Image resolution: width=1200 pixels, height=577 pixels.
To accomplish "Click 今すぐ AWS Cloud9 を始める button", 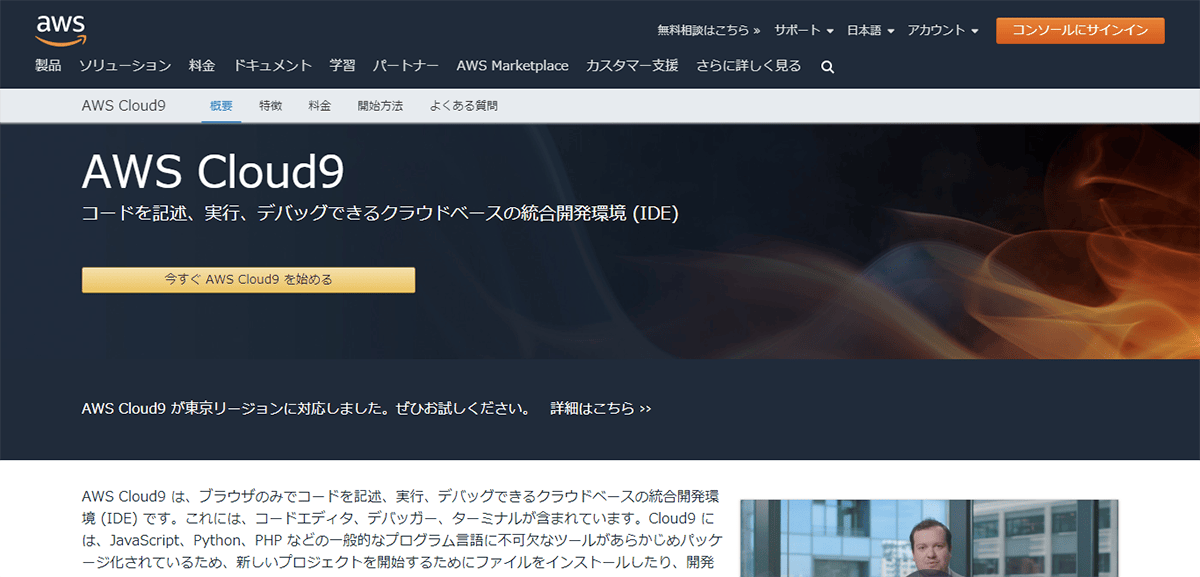I will coord(248,280).
